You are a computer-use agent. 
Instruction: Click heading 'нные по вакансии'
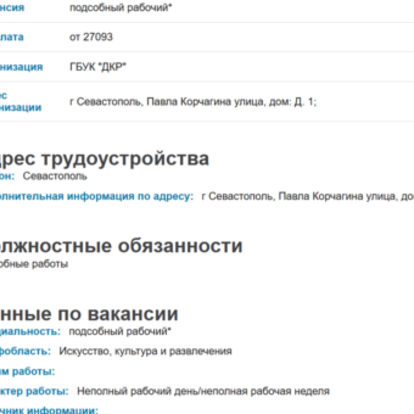(x=89, y=314)
